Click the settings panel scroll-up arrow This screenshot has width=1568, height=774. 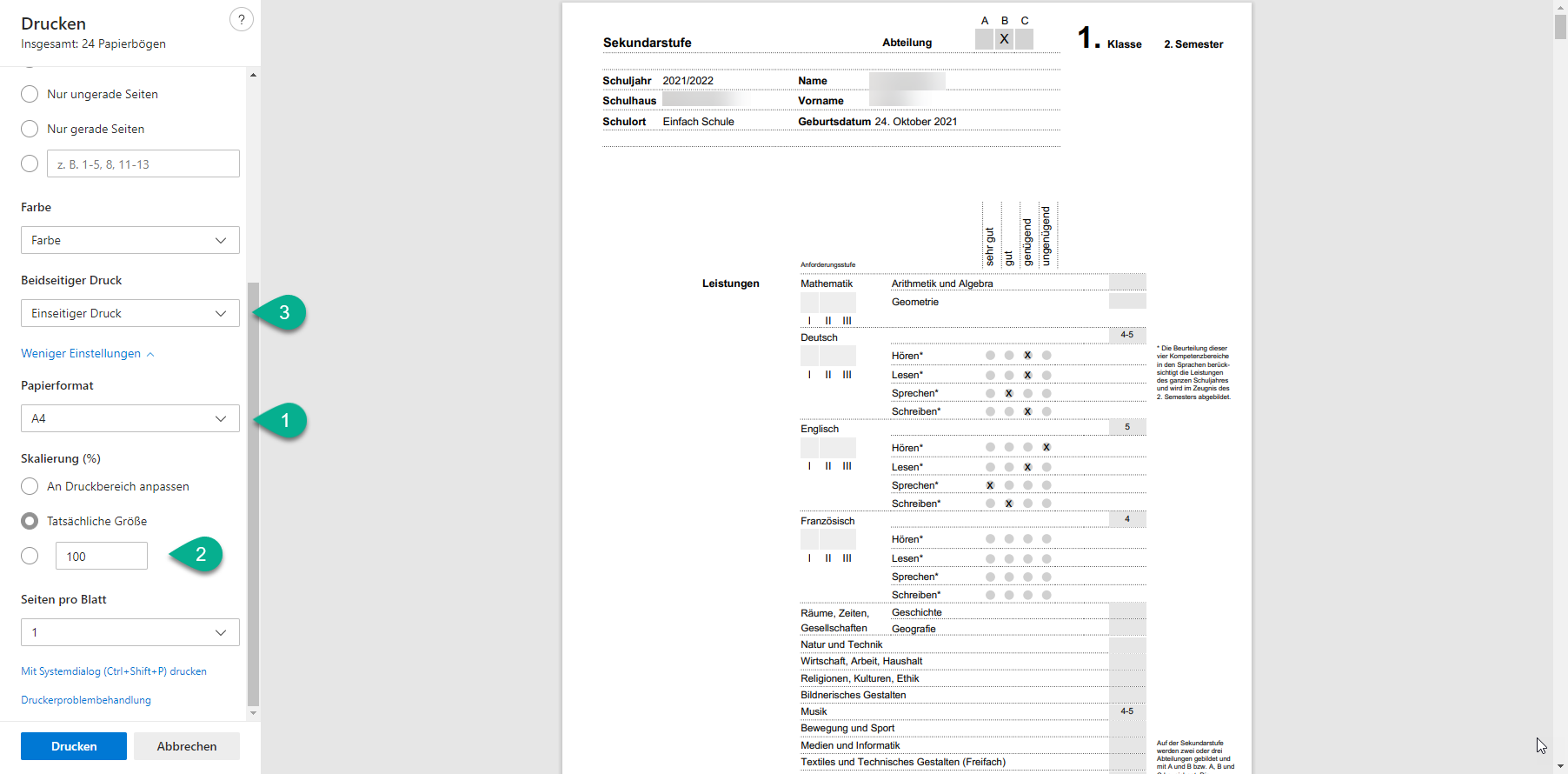tap(253, 75)
